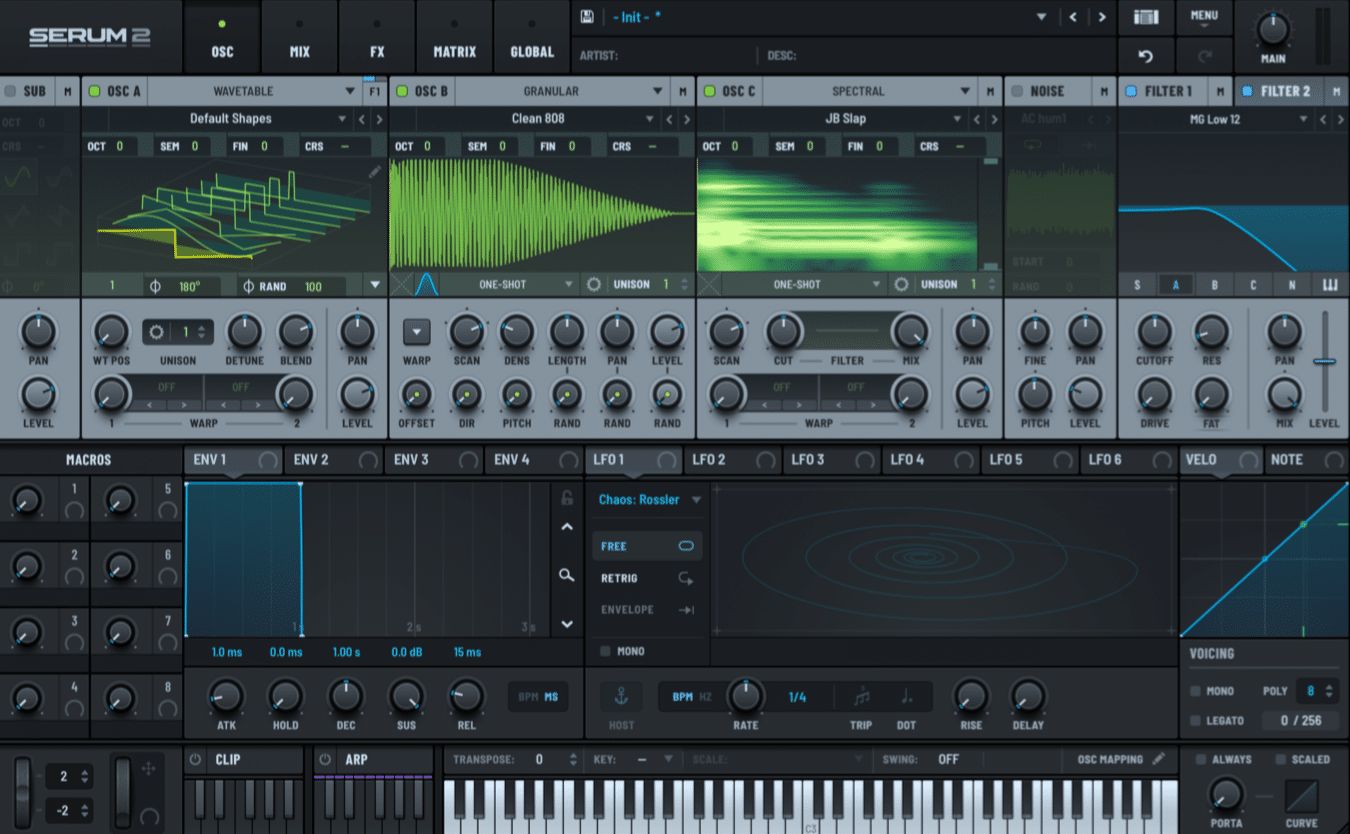This screenshot has height=834, width=1350.
Task: Open the Default Shapes wavetable dropdown
Action: click(230, 118)
